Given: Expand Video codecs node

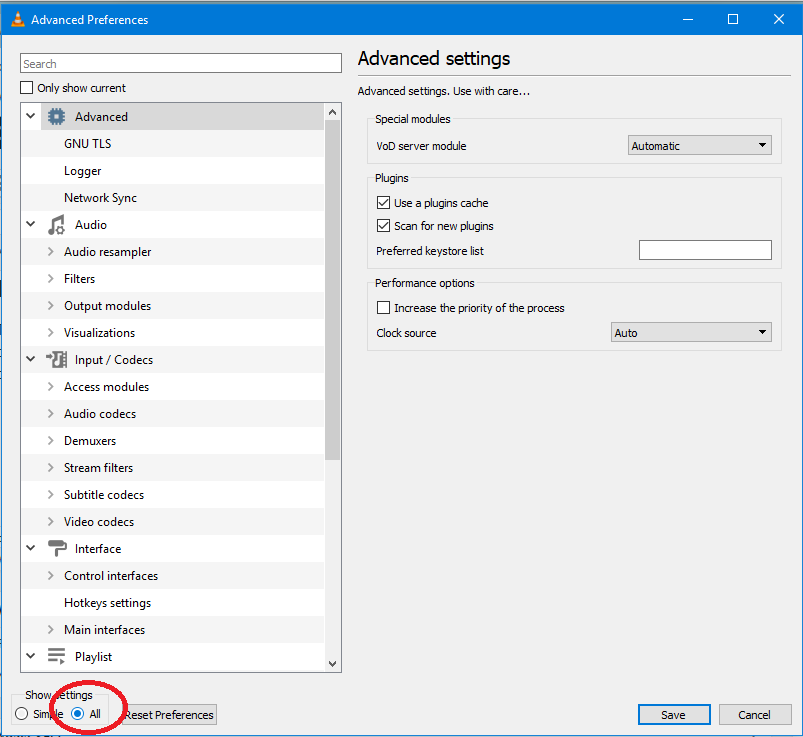Looking at the screenshot, I should tap(50, 521).
